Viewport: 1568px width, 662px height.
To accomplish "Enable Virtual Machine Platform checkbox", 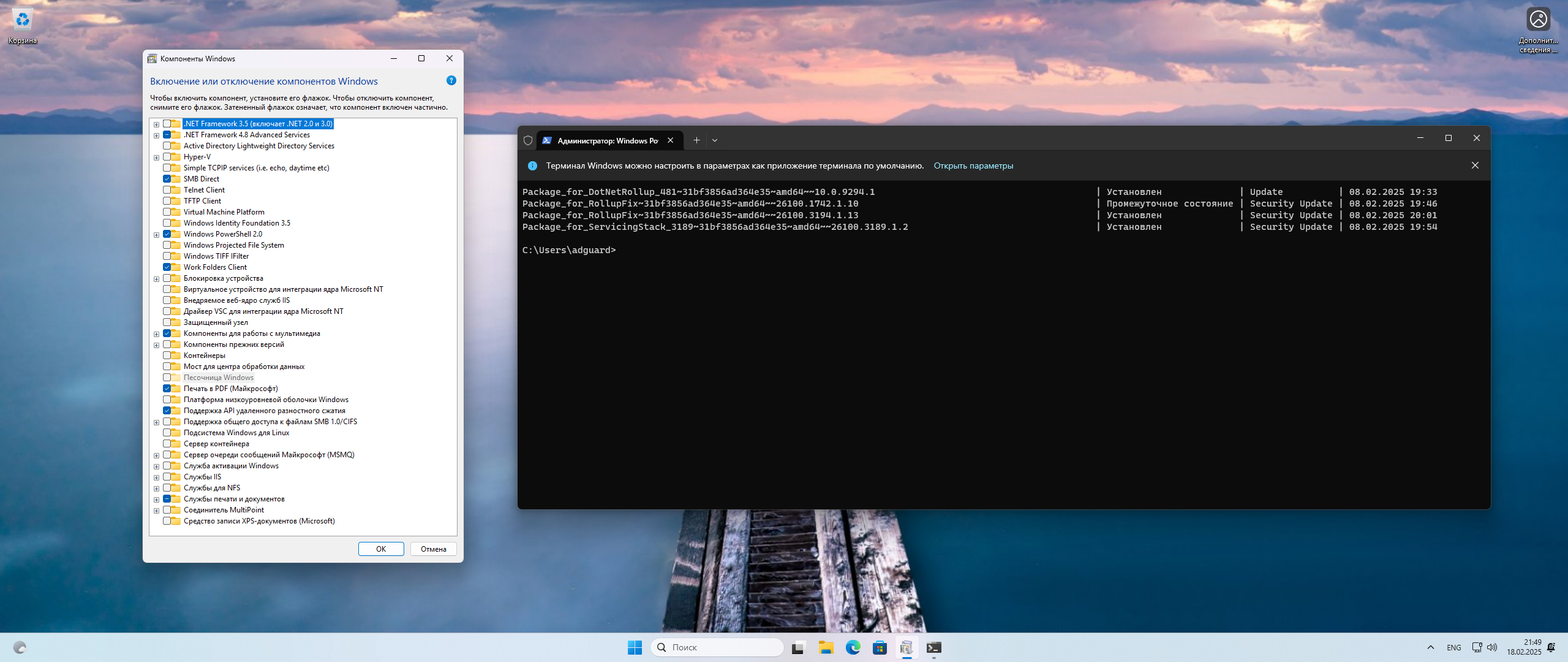I will tap(167, 212).
